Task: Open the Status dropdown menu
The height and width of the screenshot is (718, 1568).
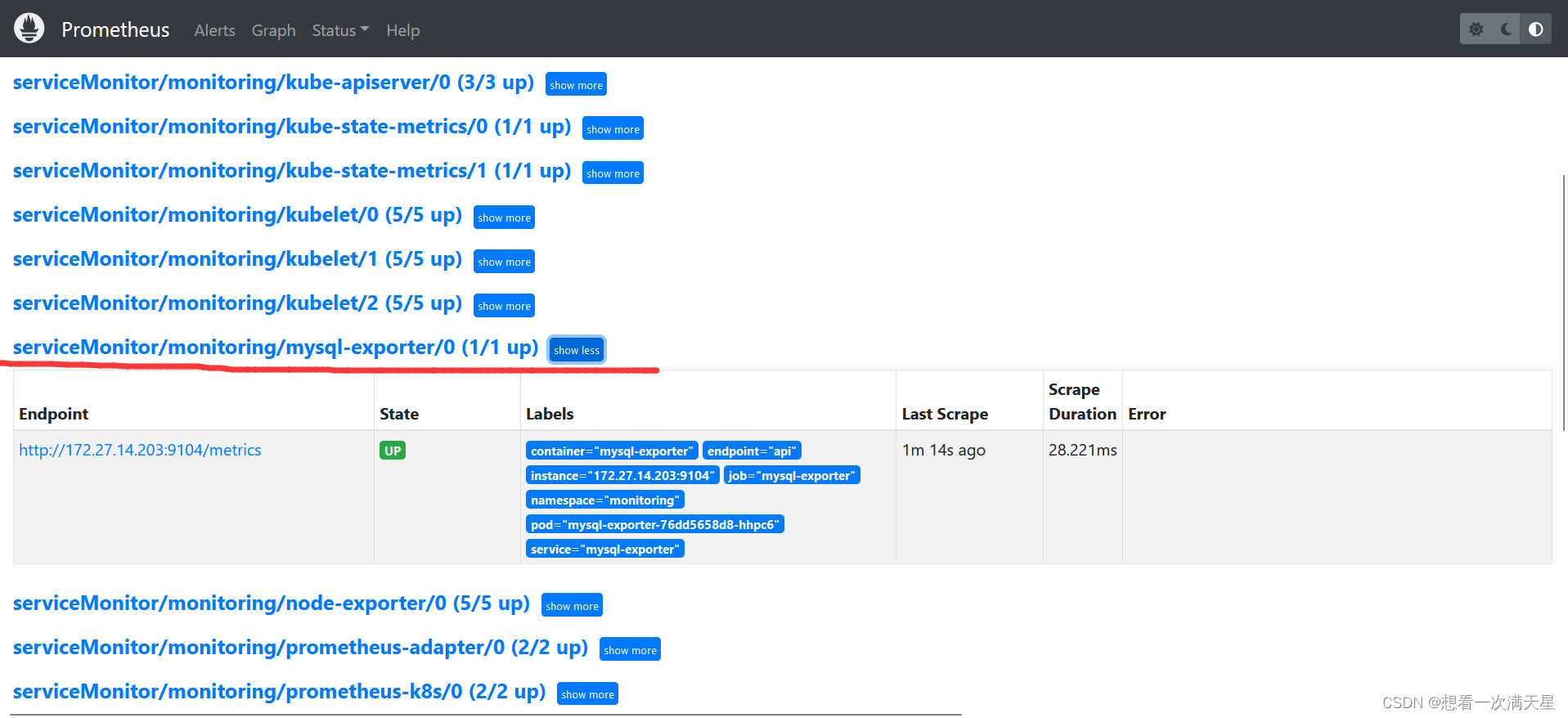Action: pyautogui.click(x=340, y=30)
